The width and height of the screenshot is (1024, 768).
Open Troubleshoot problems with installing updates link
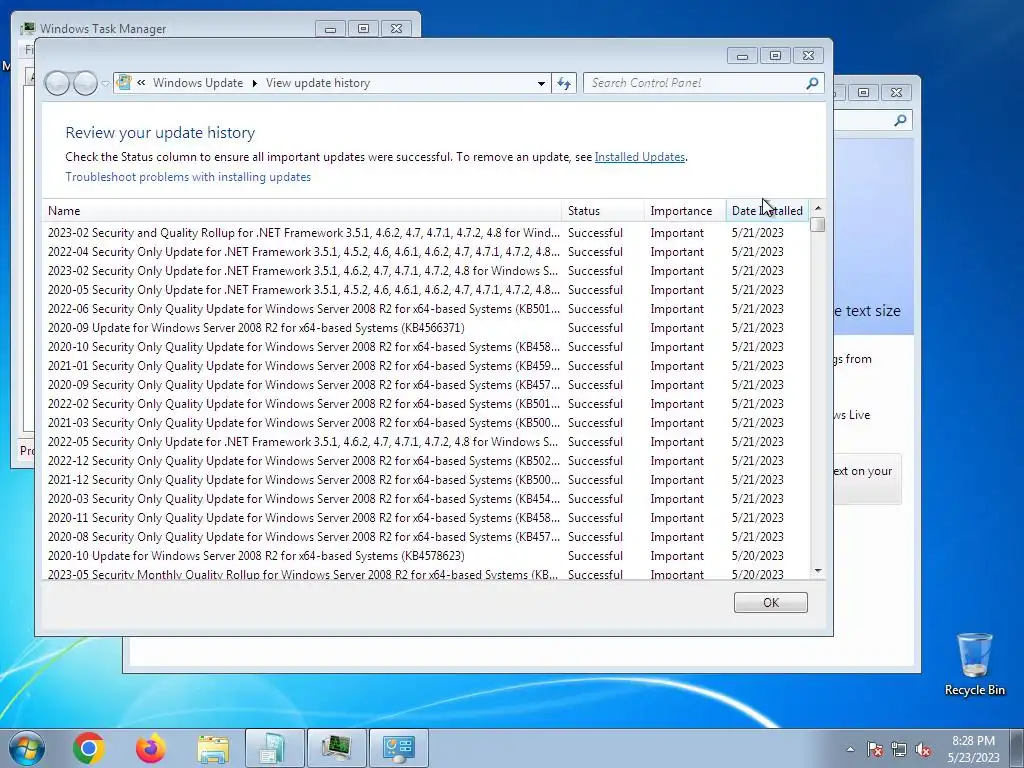pos(188,177)
